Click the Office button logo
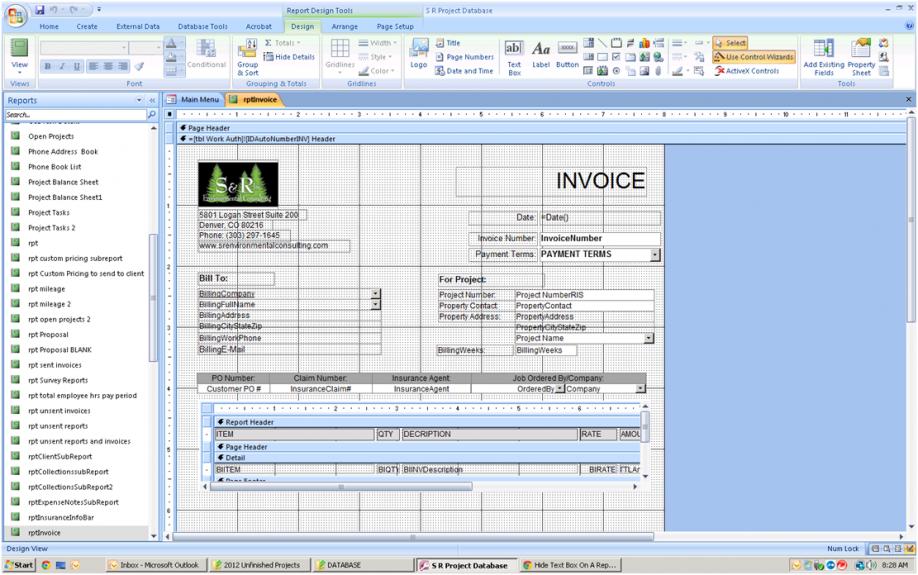The image size is (918, 575). 17,14
